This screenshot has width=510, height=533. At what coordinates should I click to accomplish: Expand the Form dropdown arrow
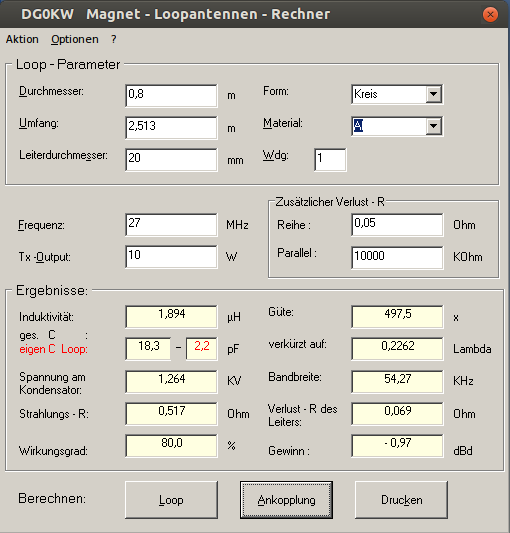(x=434, y=94)
